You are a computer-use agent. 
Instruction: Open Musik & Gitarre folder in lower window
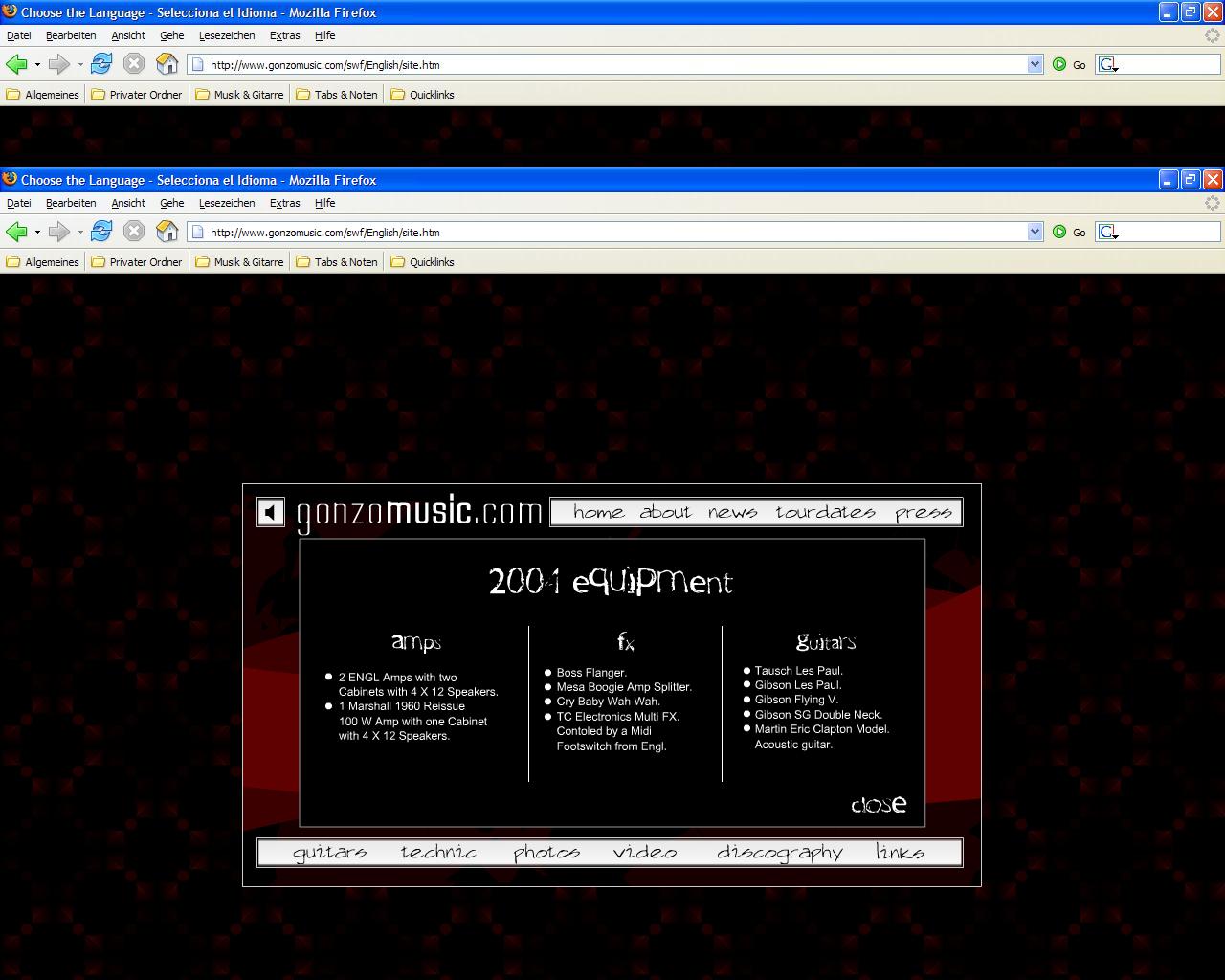tap(240, 262)
